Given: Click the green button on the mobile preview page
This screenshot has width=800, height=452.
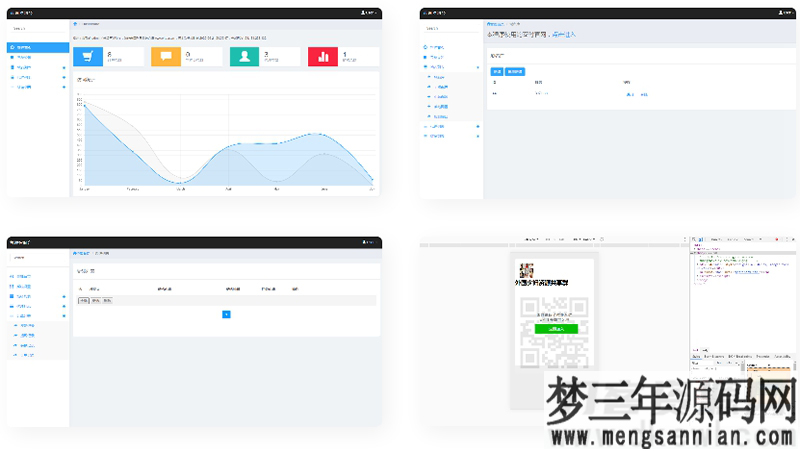Looking at the screenshot, I should [556, 329].
